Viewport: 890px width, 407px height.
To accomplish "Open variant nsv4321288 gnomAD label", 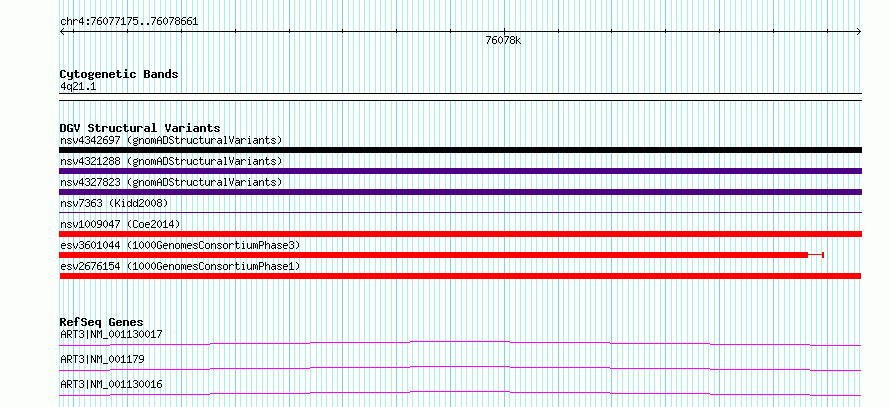I will tap(171, 161).
